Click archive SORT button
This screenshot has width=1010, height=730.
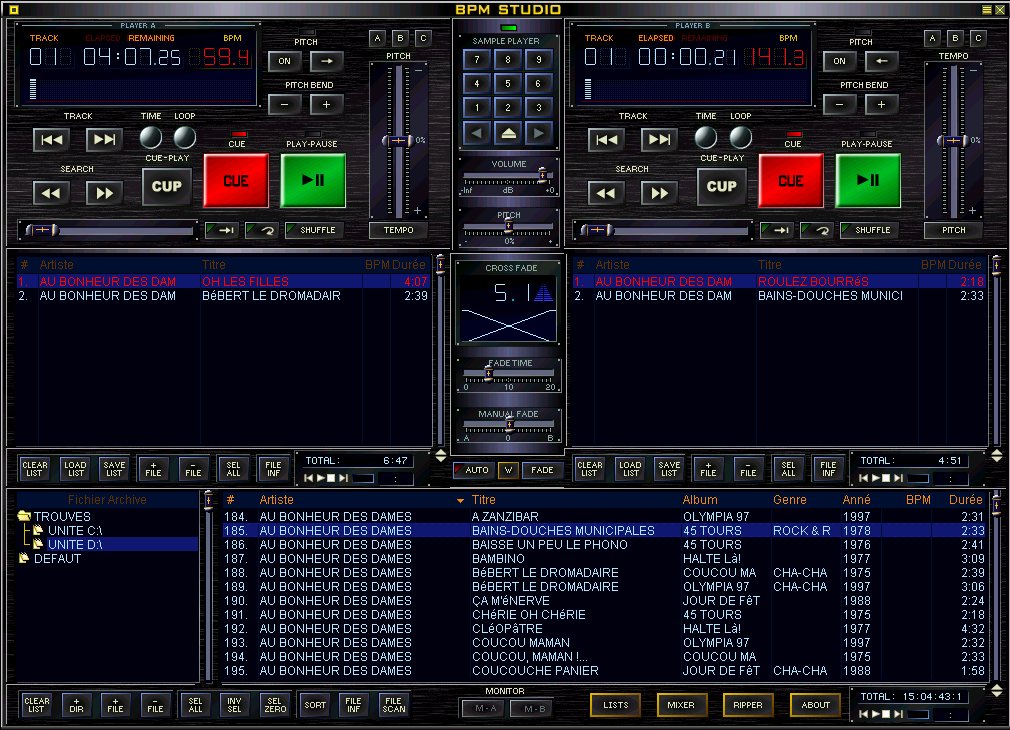pos(315,705)
